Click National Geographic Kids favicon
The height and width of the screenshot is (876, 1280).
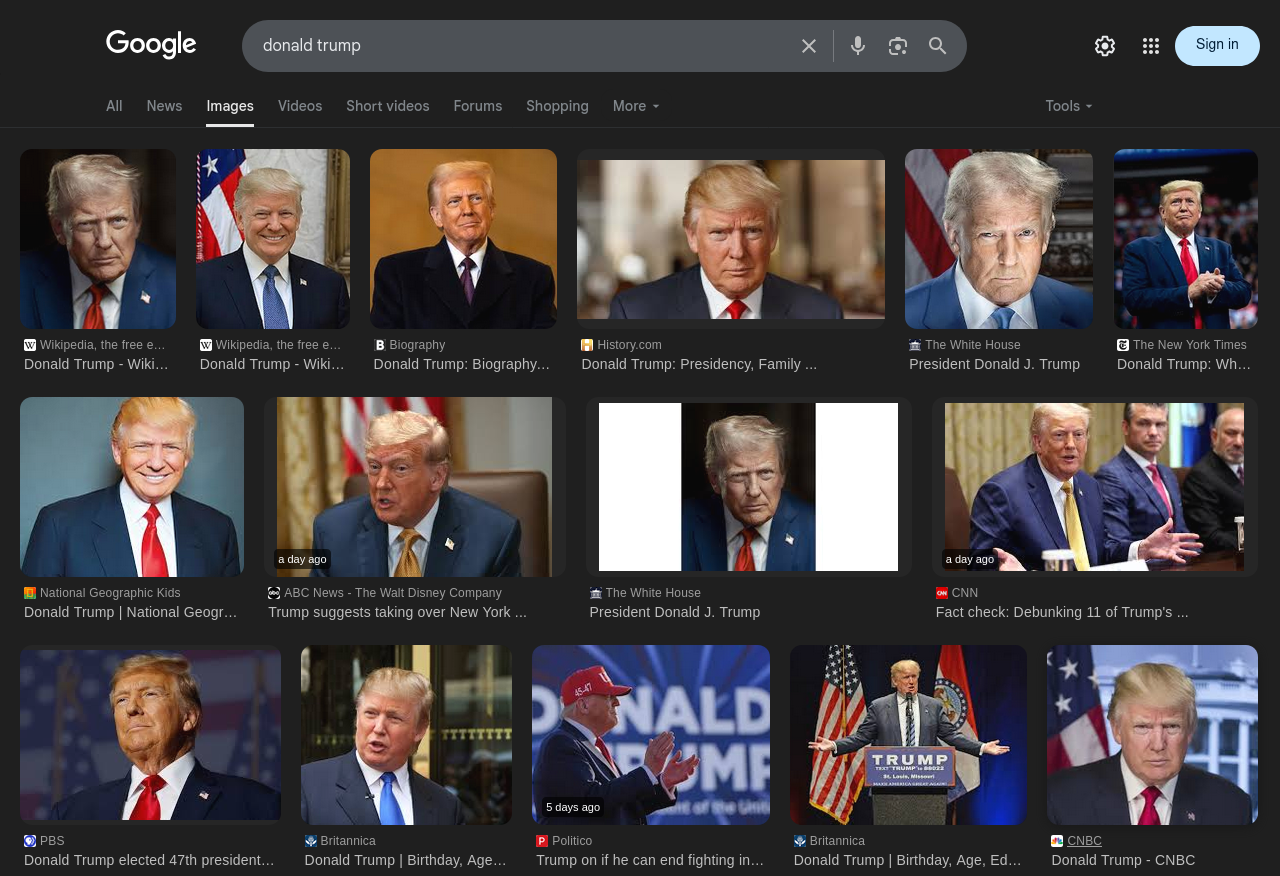tap(30, 593)
